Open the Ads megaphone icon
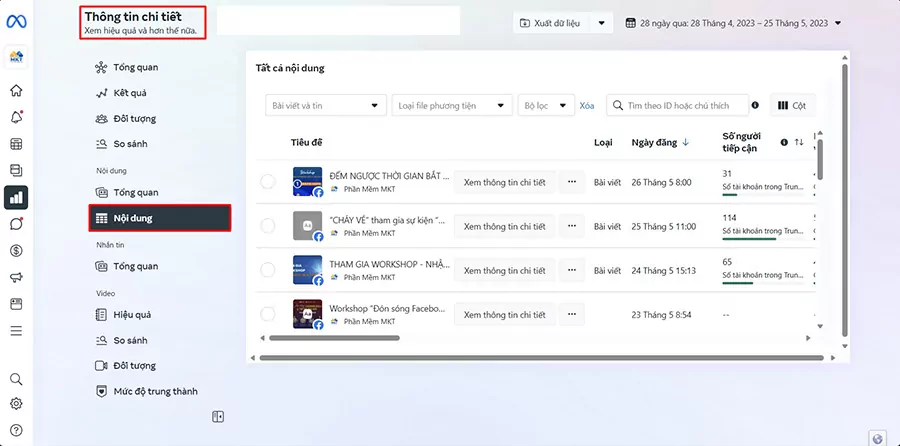Screen dimensions: 900x446 pyautogui.click(x=16, y=277)
